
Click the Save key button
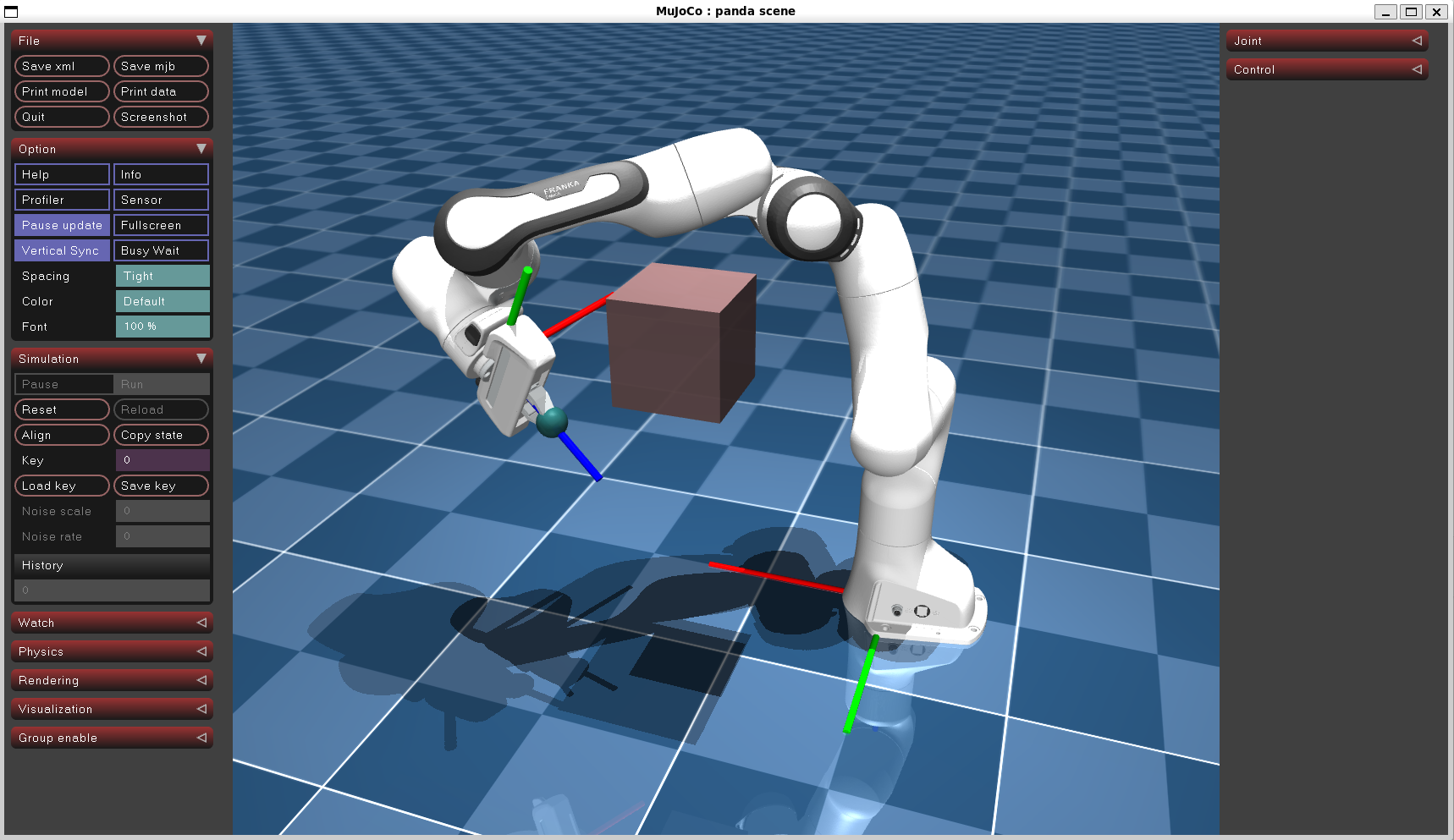pyautogui.click(x=161, y=486)
